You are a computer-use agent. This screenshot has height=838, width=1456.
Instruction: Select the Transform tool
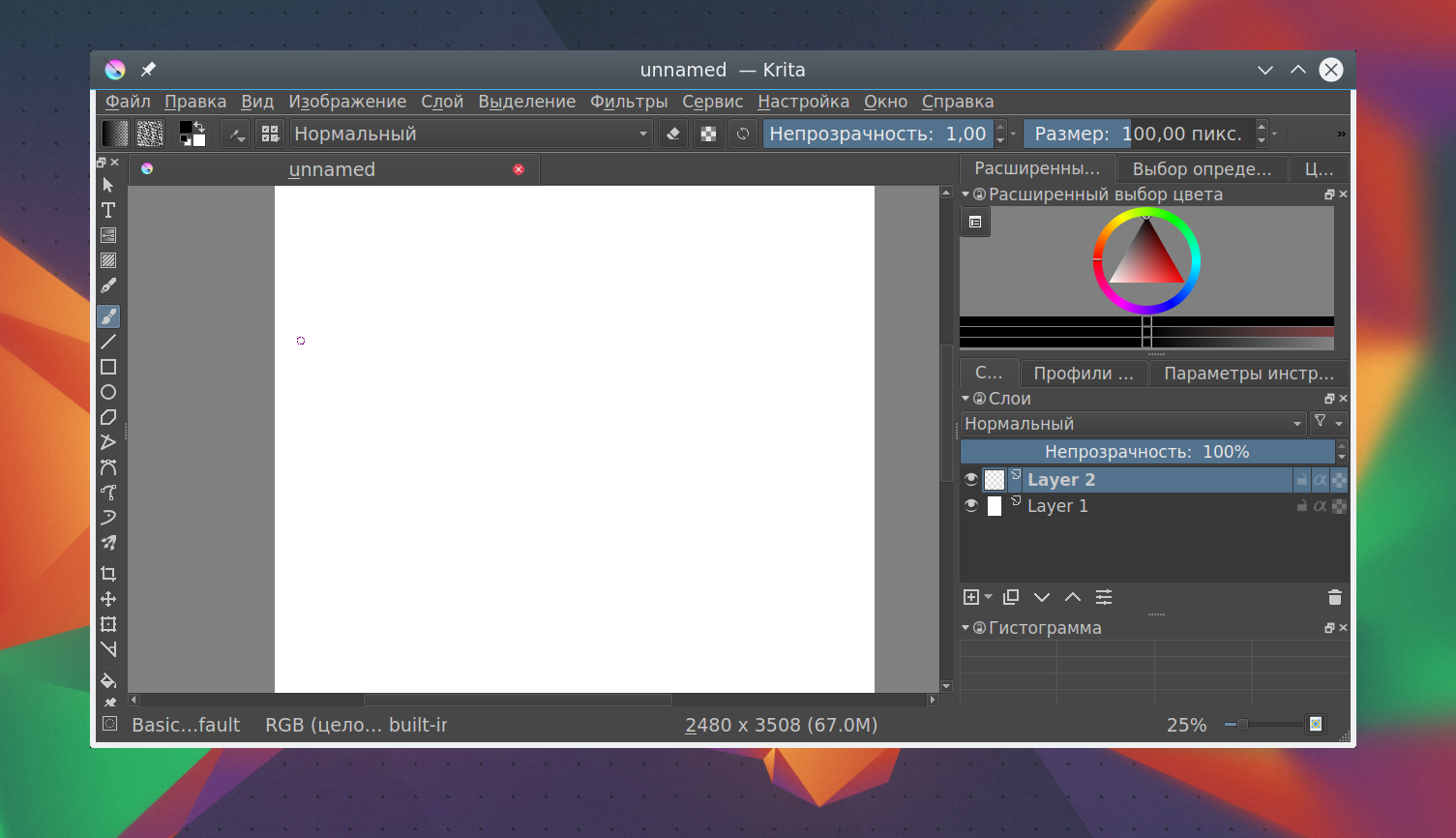click(x=108, y=624)
